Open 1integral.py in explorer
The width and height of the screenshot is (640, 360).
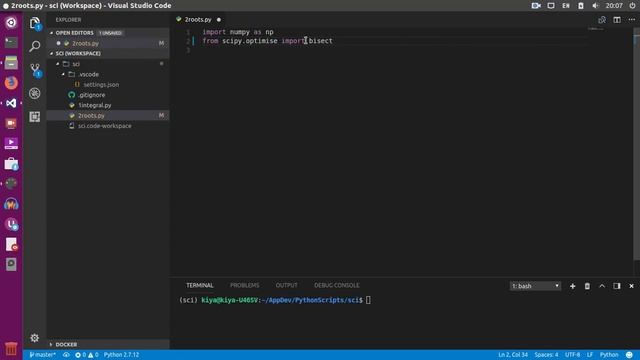coord(95,105)
